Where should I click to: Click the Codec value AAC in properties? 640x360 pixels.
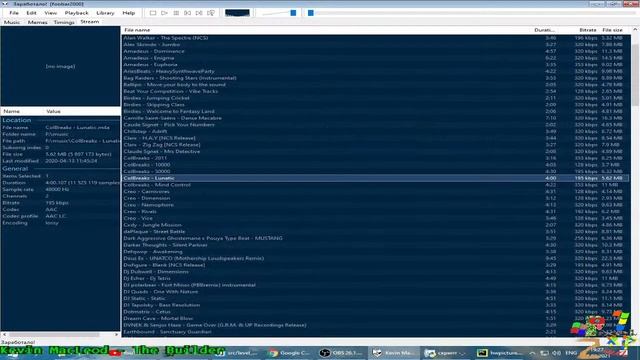(x=51, y=209)
